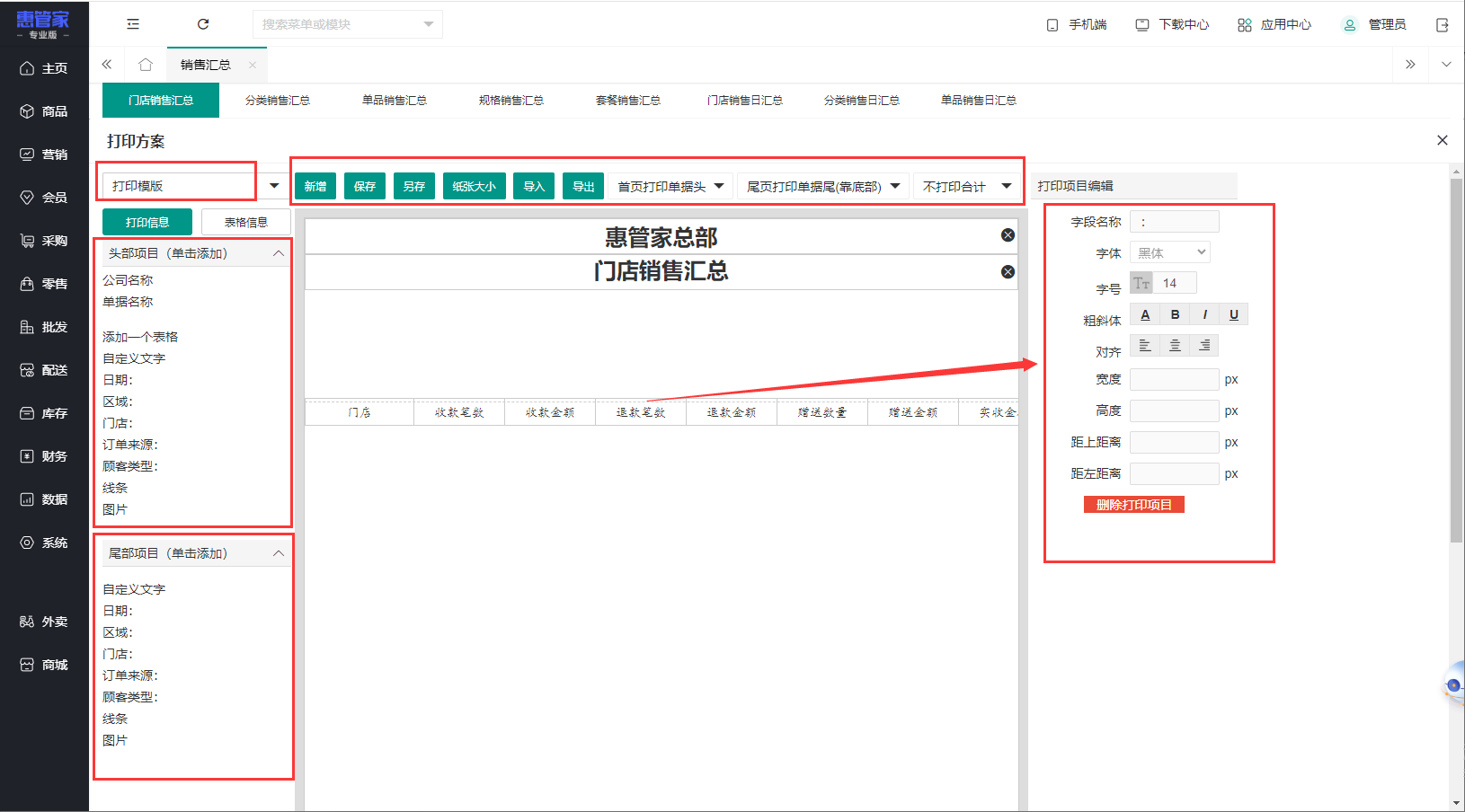The image size is (1465, 812).
Task: Add 添加一个表格 from header items
Action: tap(140, 337)
